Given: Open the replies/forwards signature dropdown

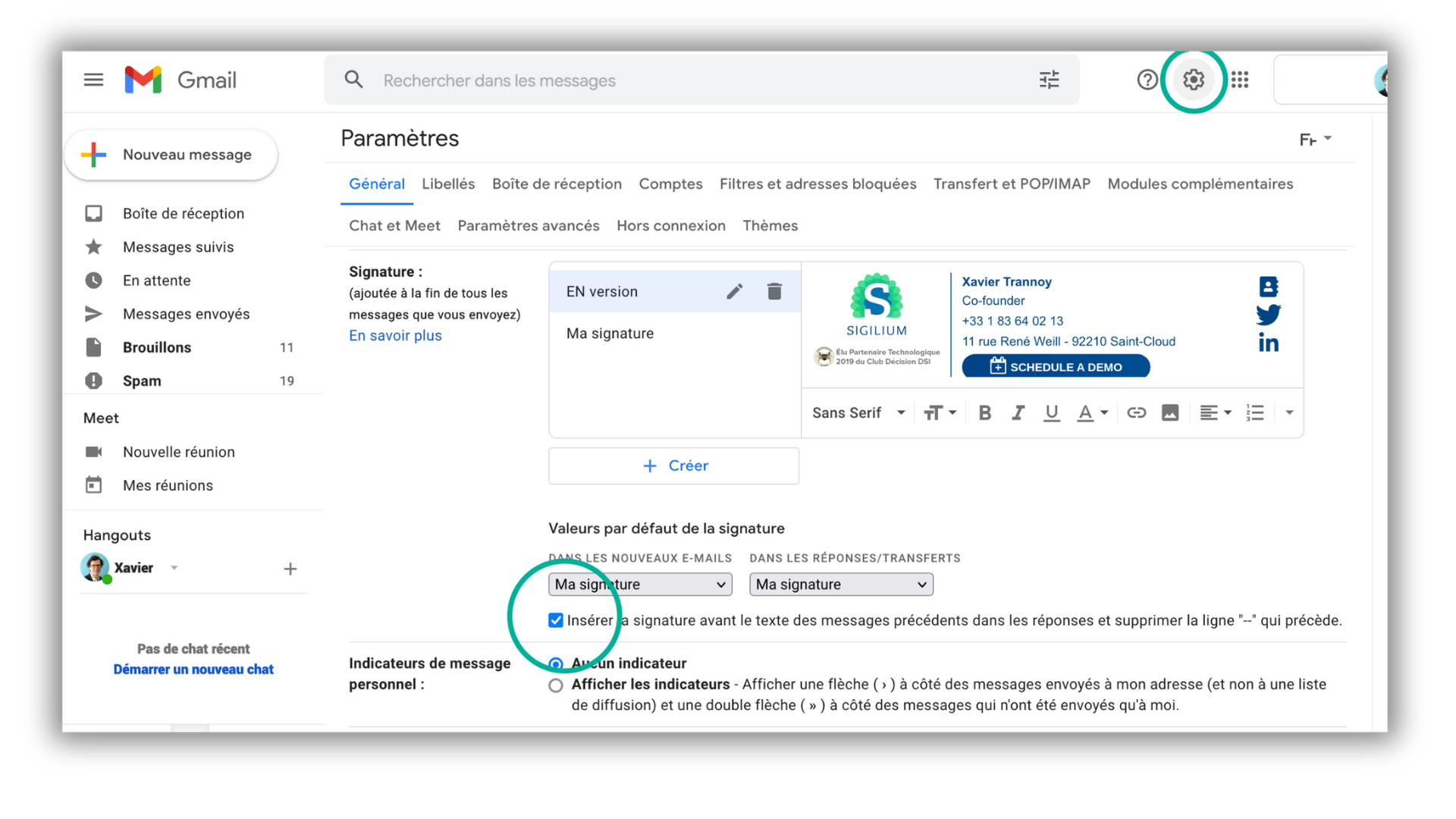Looking at the screenshot, I should pyautogui.click(x=841, y=584).
